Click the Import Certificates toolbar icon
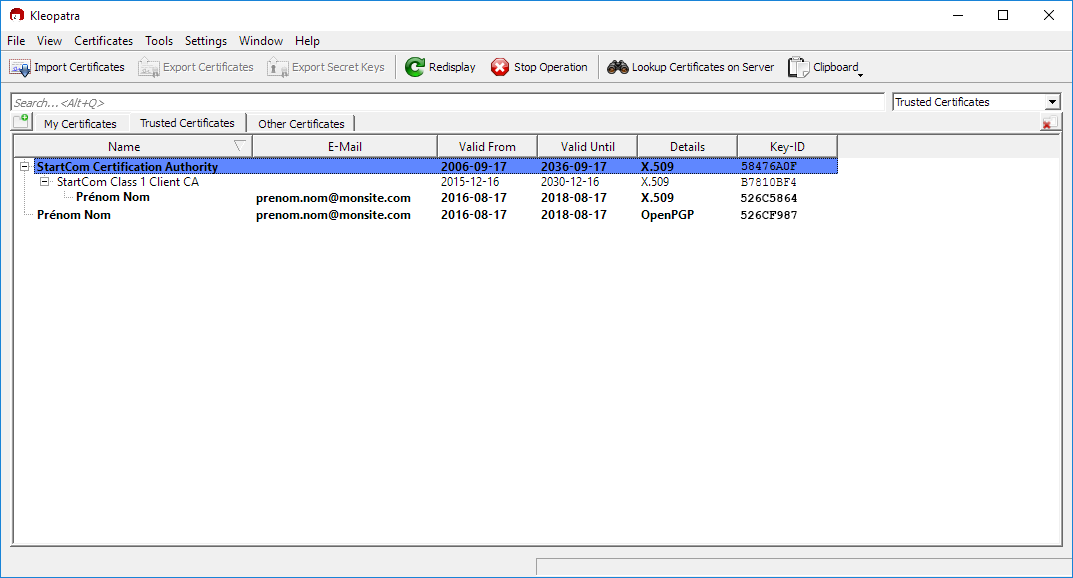The image size is (1073, 578). point(20,67)
